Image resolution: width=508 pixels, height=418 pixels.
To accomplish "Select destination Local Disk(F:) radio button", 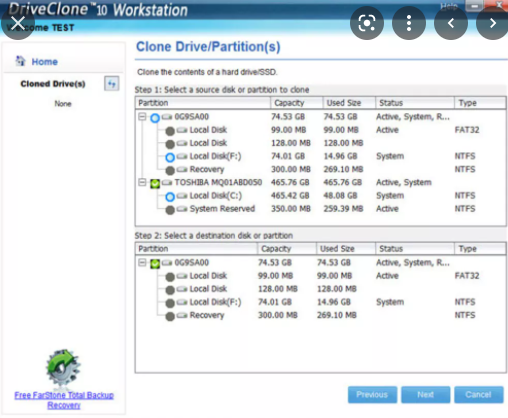I will 170,303.
